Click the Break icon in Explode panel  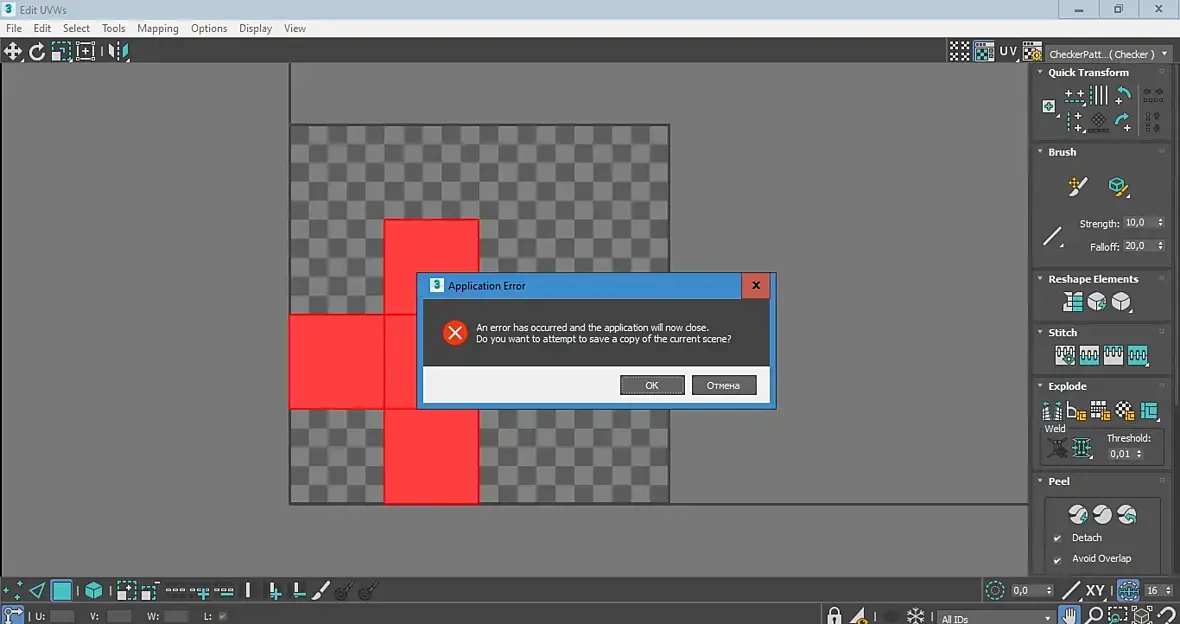pos(1052,410)
